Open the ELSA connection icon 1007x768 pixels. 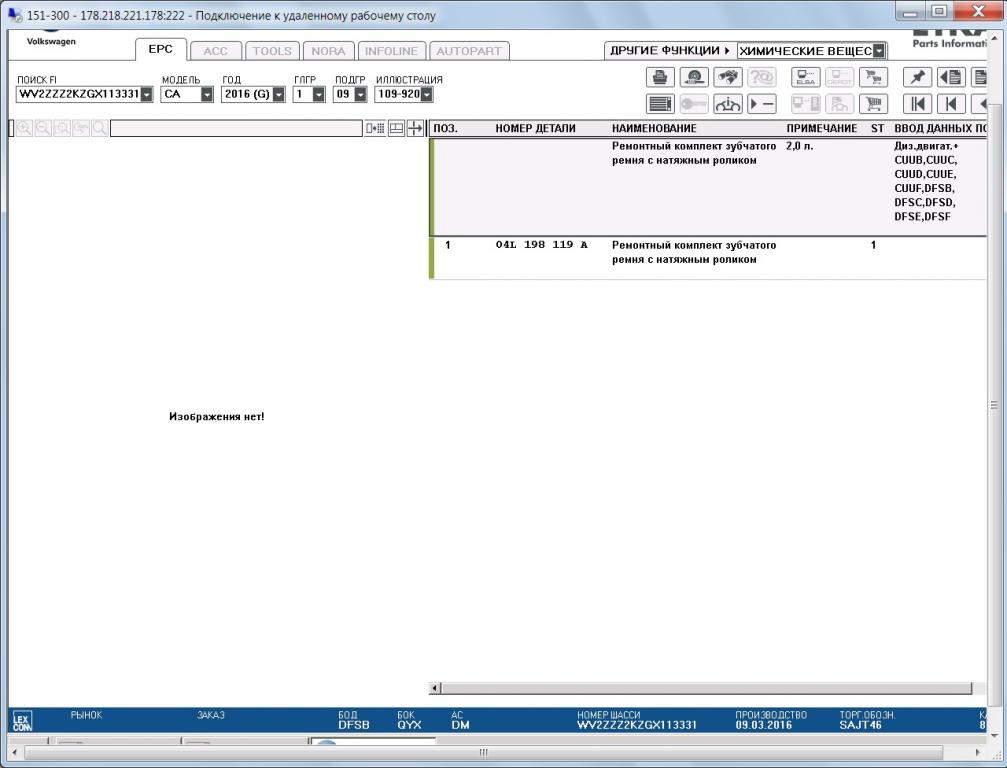(805, 77)
